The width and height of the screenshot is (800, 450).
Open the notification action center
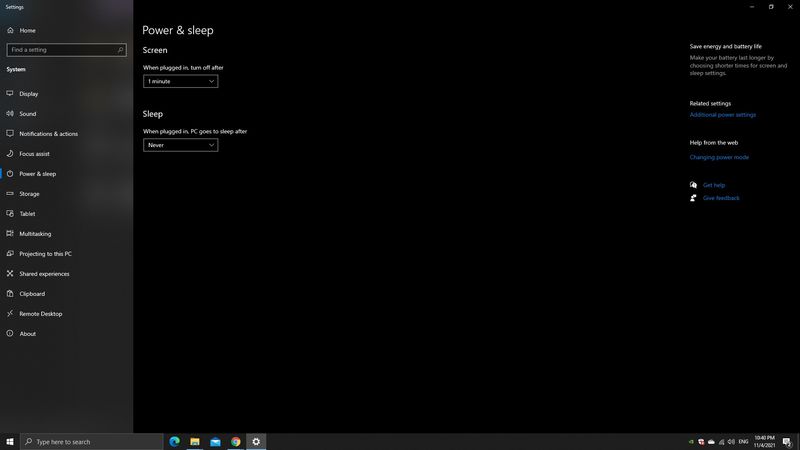coord(787,442)
